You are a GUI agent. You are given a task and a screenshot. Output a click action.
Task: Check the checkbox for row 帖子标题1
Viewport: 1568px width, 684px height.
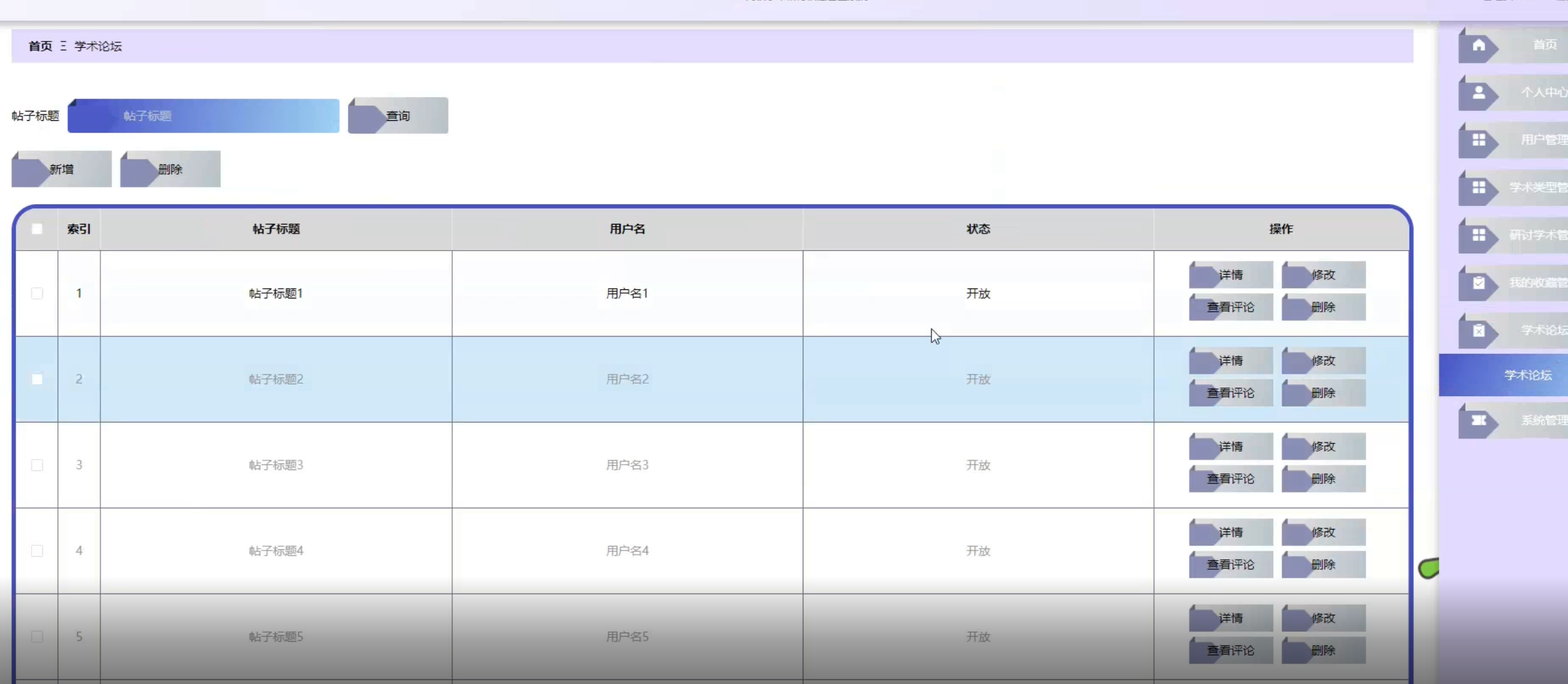(37, 293)
